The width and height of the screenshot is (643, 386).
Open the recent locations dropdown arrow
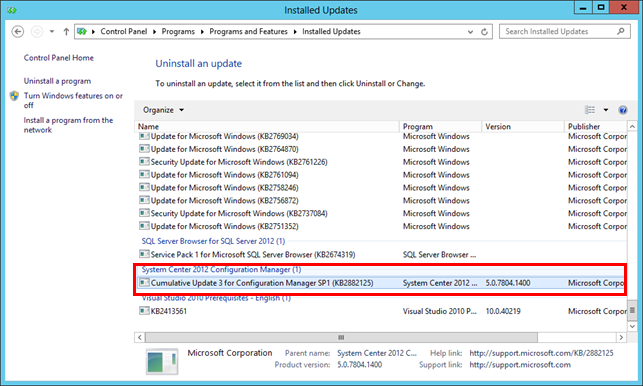coord(52,32)
